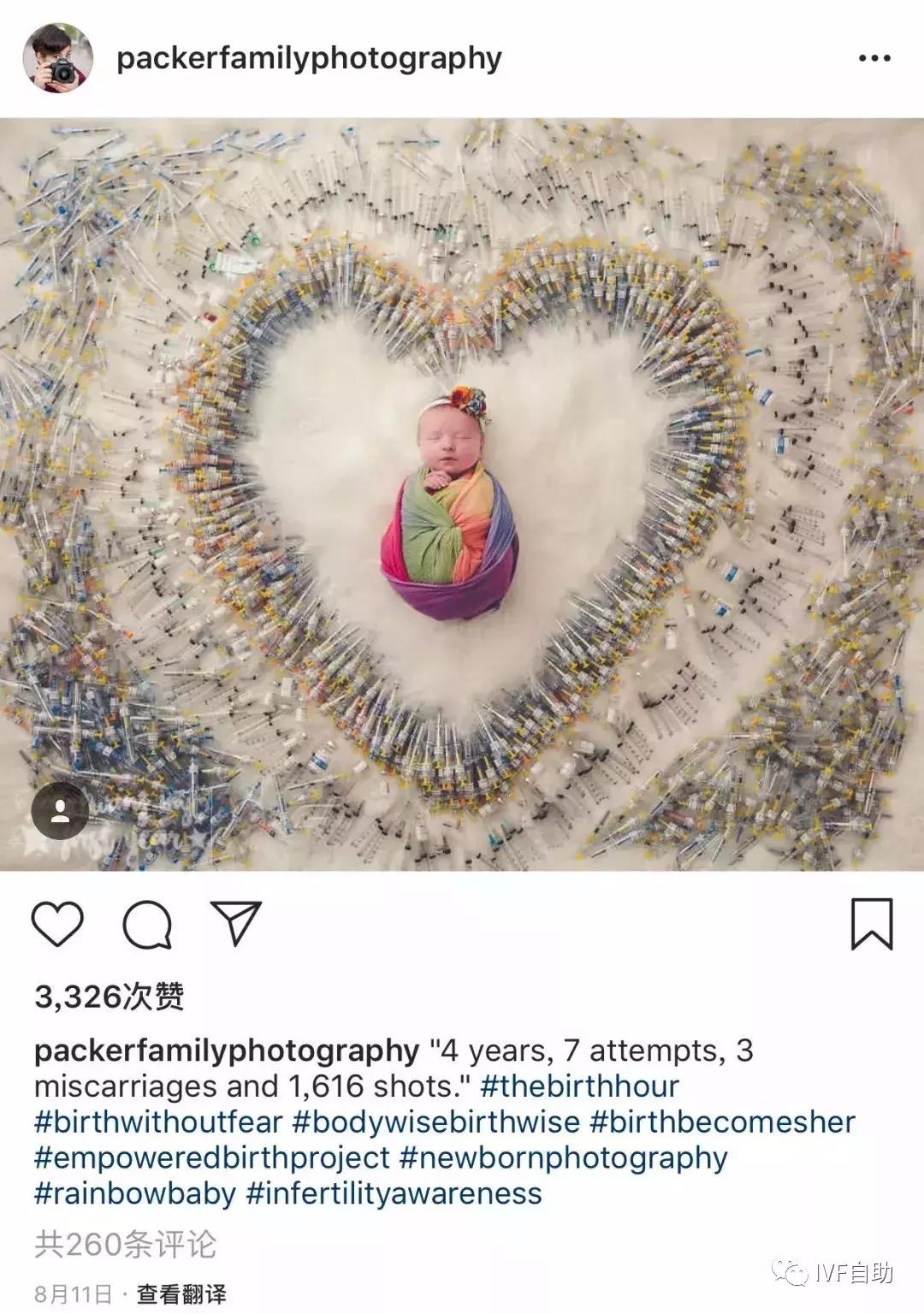View all 260 comments

pyautogui.click(x=125, y=1244)
